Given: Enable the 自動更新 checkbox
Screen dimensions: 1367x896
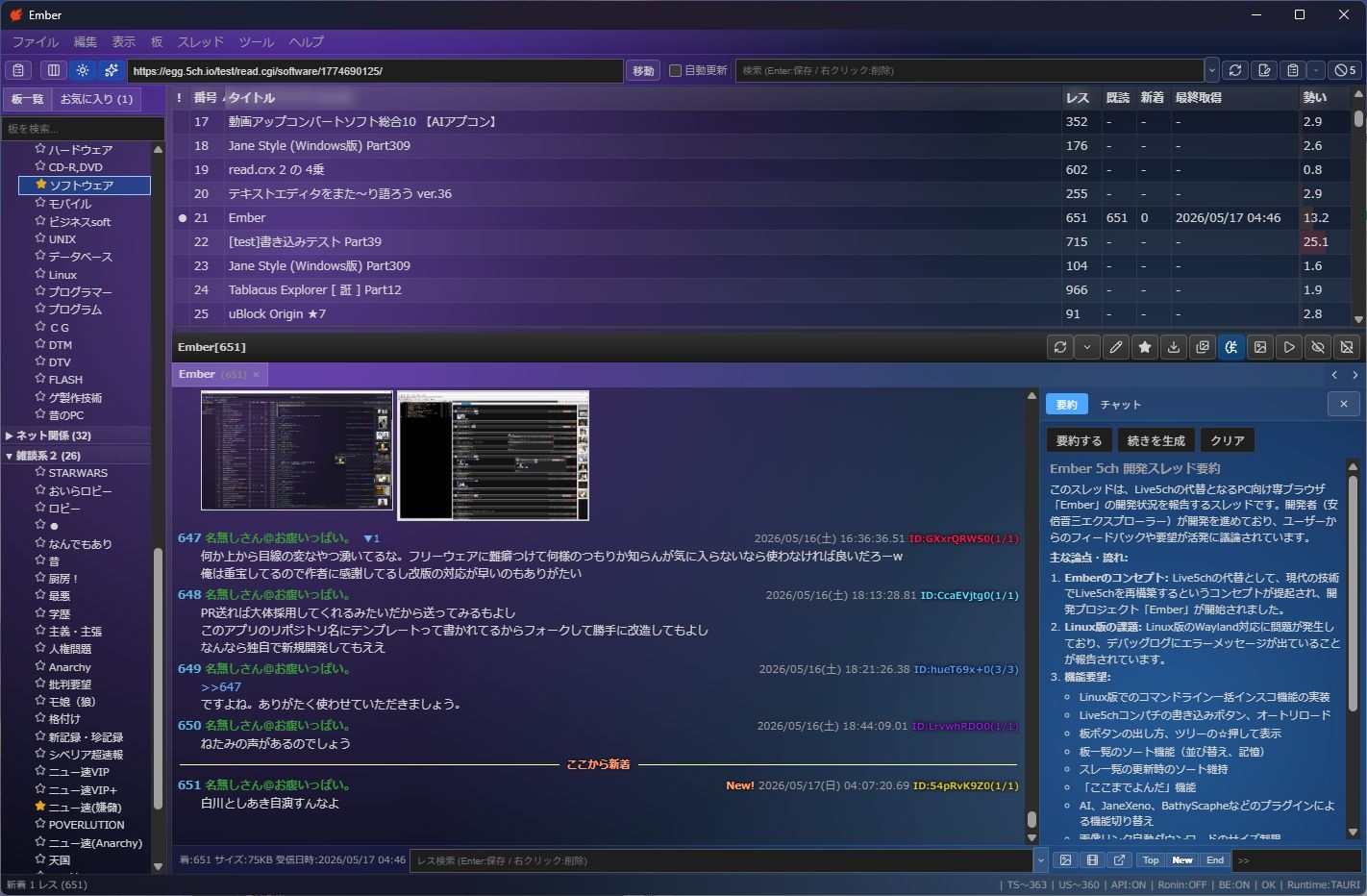Looking at the screenshot, I should click(x=675, y=70).
